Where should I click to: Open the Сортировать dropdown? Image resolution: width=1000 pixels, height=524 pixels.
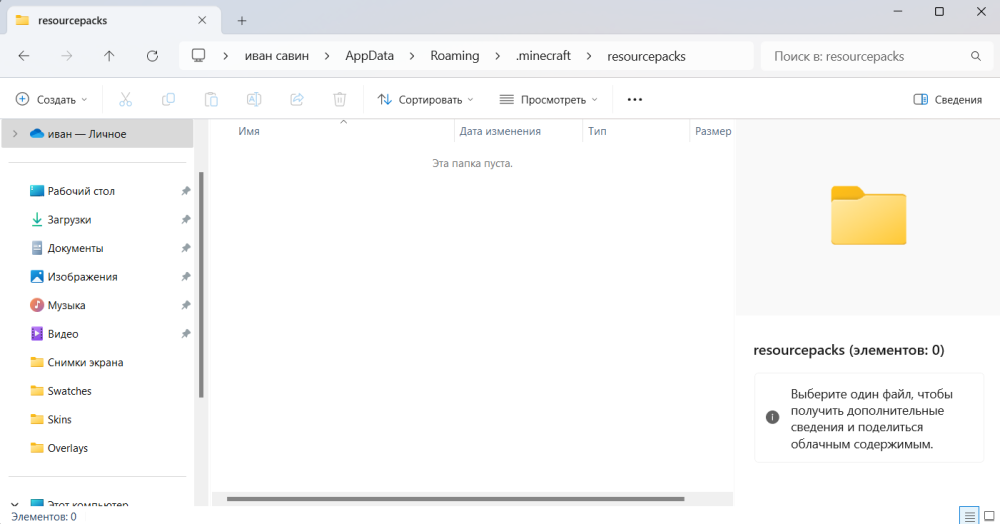[425, 99]
